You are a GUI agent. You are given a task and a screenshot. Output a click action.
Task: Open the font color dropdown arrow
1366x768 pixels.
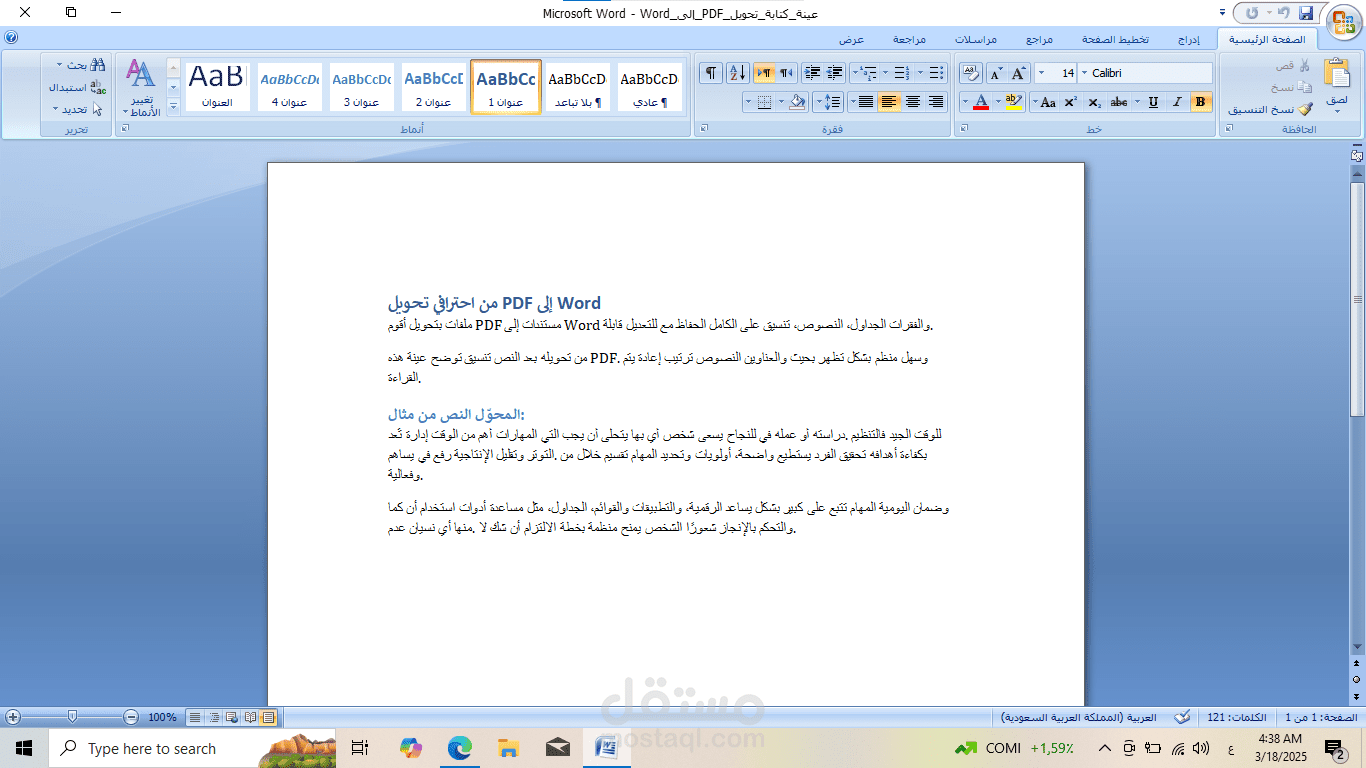(965, 102)
